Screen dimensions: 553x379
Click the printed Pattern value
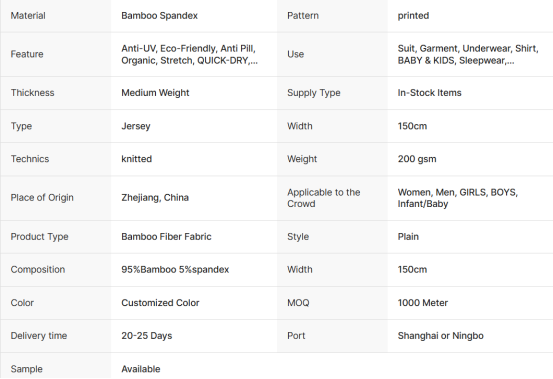pos(413,16)
